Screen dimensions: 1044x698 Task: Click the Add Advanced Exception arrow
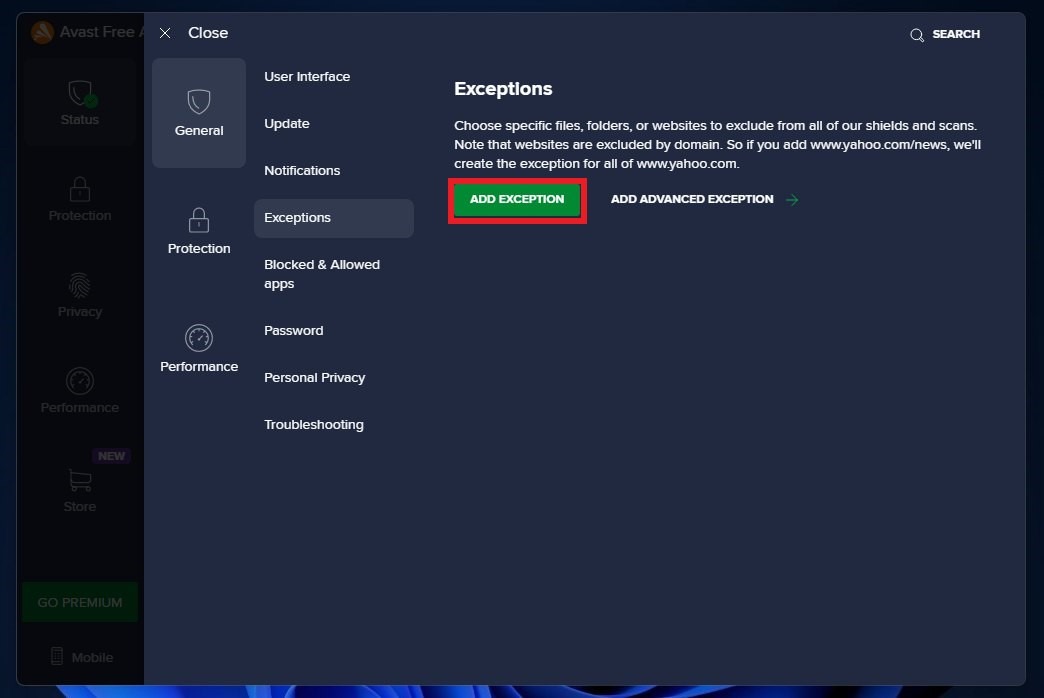coord(792,200)
